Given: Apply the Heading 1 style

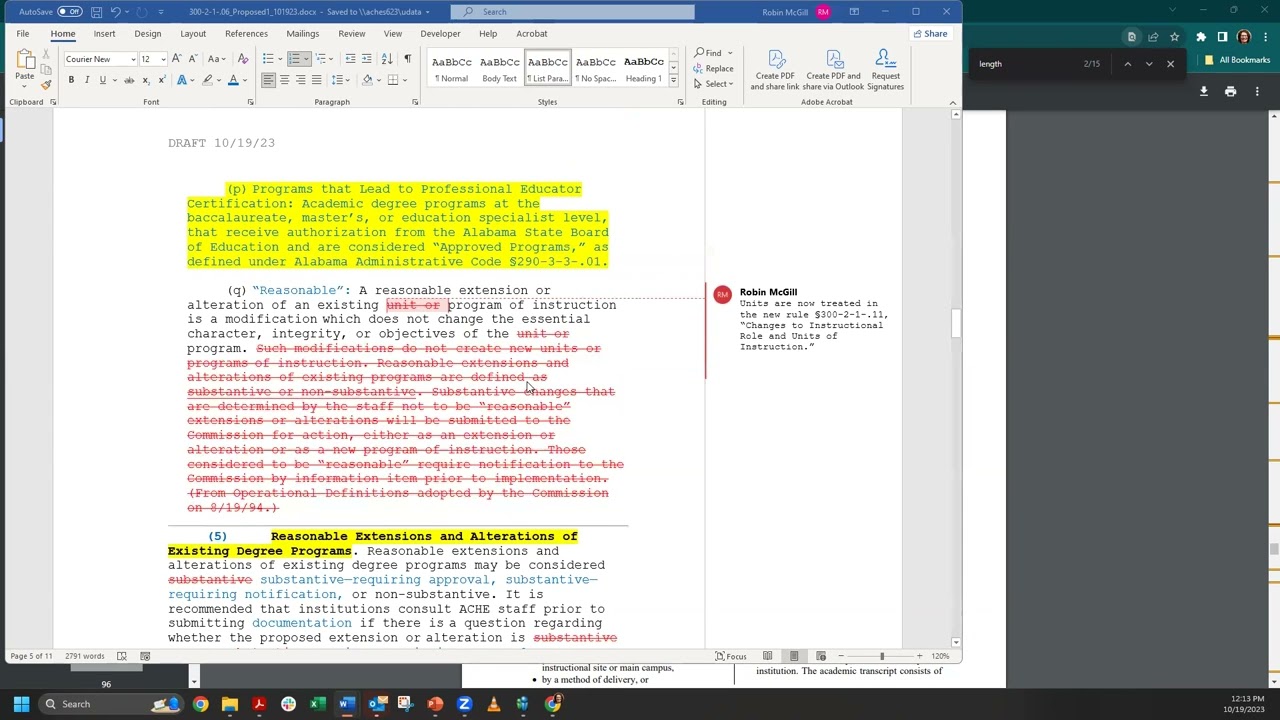Looking at the screenshot, I should tap(643, 68).
